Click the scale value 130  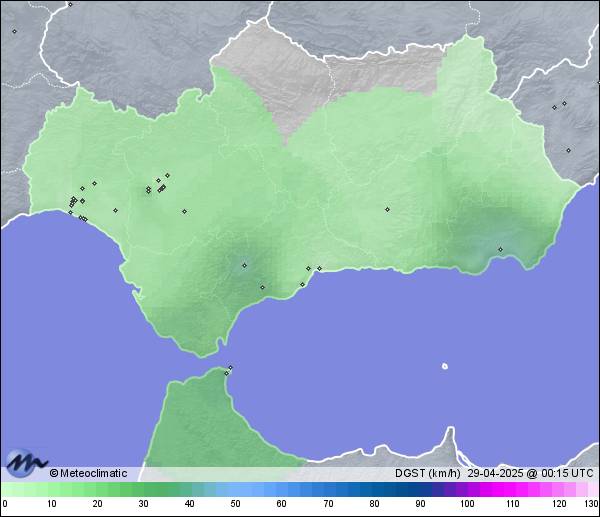[592, 504]
